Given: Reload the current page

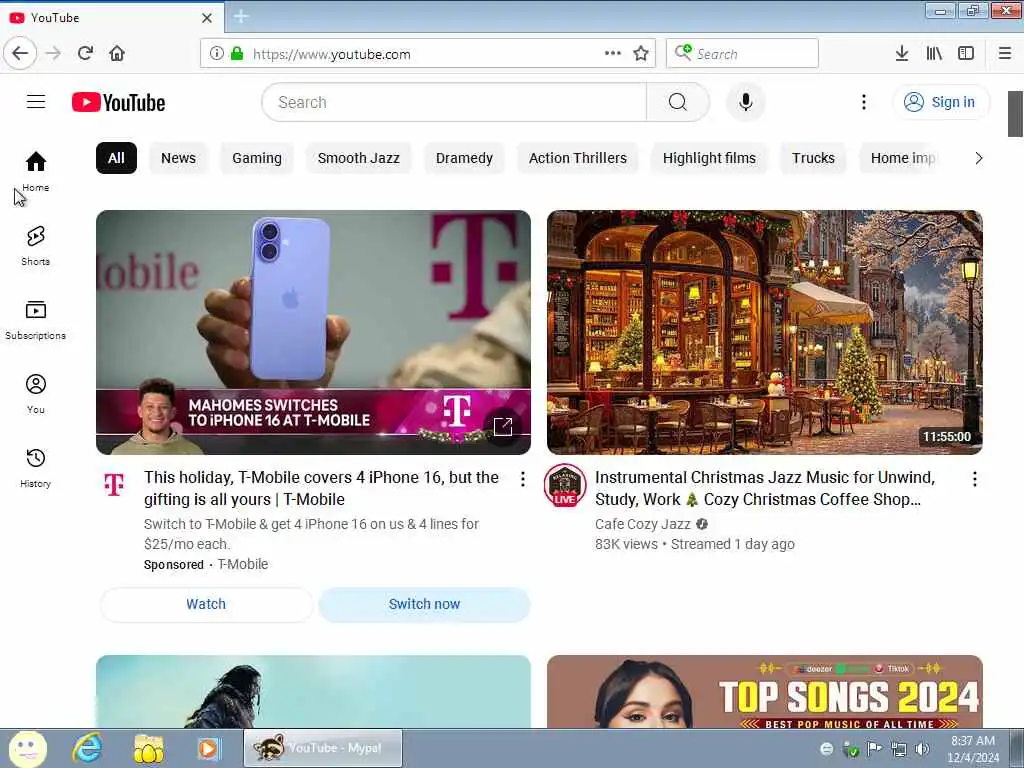Looking at the screenshot, I should [x=86, y=53].
